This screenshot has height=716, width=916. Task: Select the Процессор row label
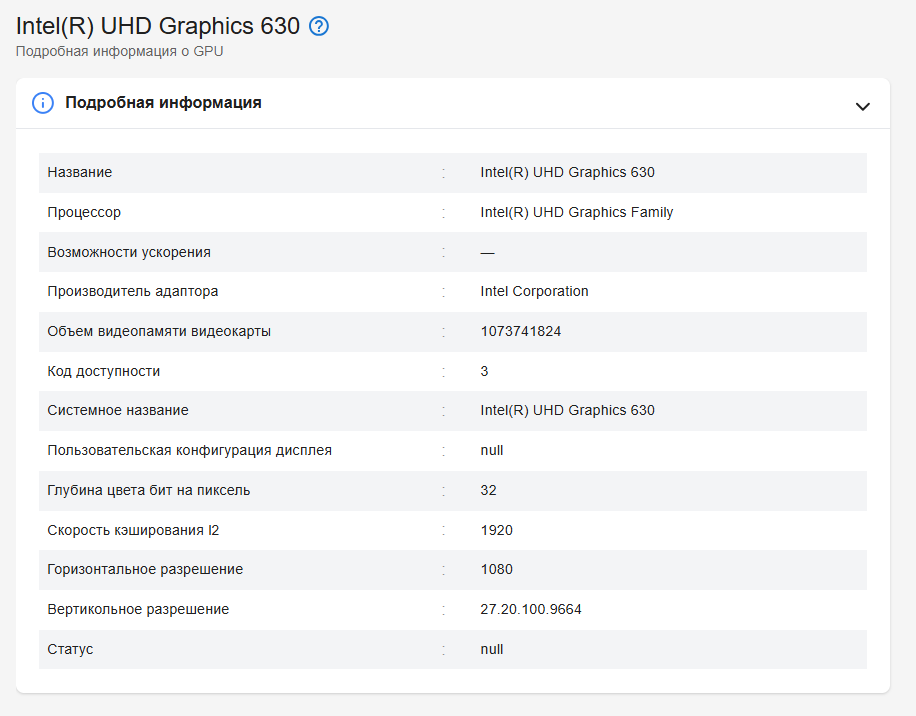[x=84, y=212]
